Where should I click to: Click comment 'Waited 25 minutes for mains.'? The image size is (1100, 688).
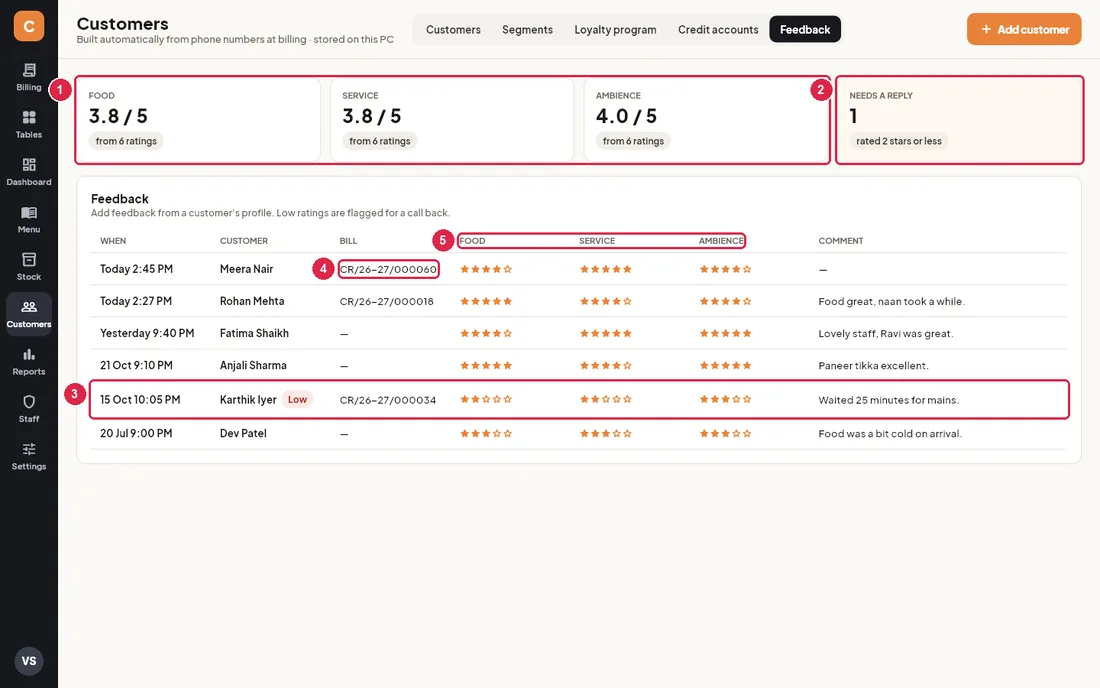888,400
